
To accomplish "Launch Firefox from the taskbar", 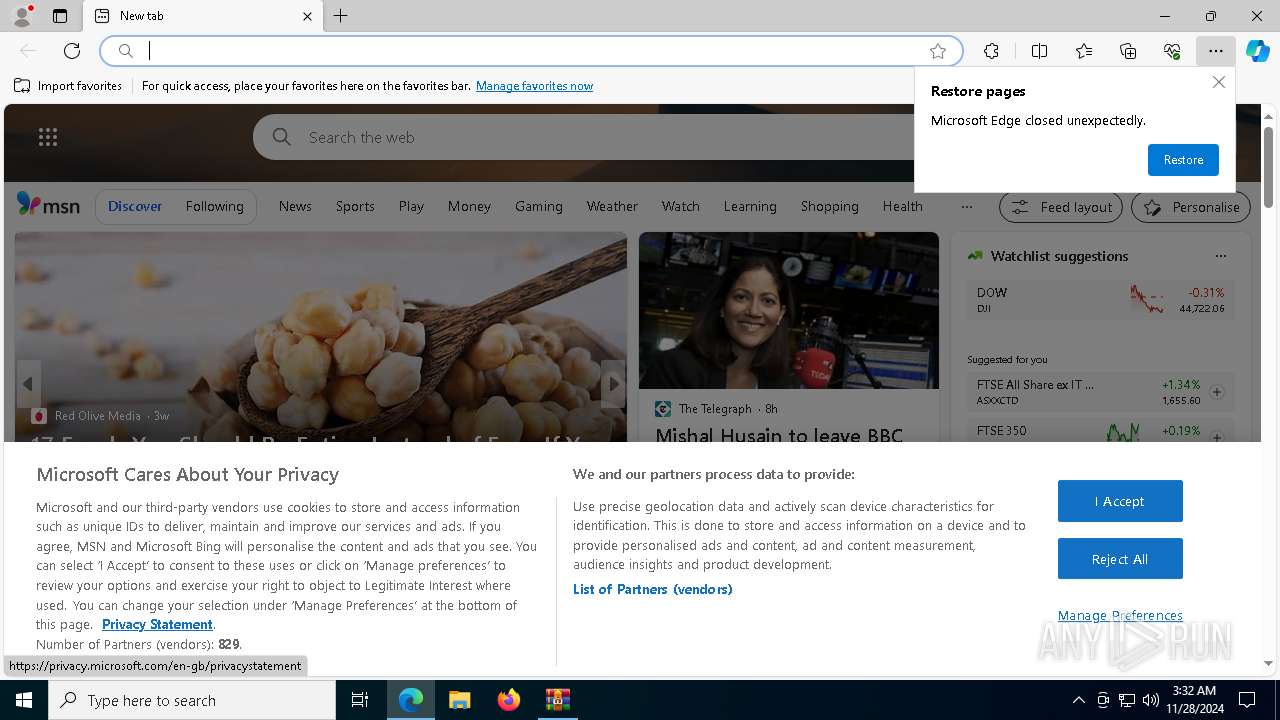I will (509, 700).
